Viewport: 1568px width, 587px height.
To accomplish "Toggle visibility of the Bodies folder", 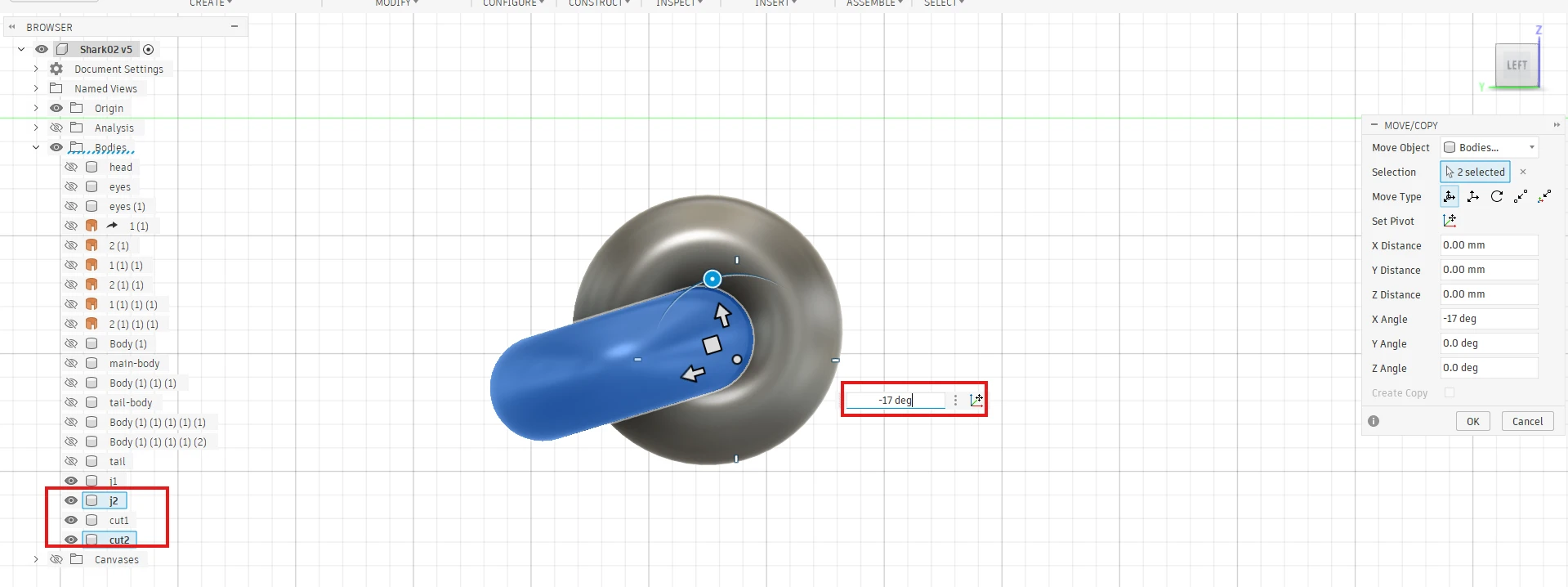I will coord(56,147).
